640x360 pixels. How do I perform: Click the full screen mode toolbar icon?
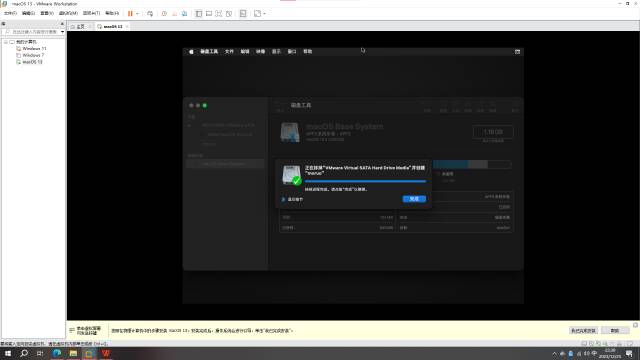pyautogui.click(x=219, y=13)
